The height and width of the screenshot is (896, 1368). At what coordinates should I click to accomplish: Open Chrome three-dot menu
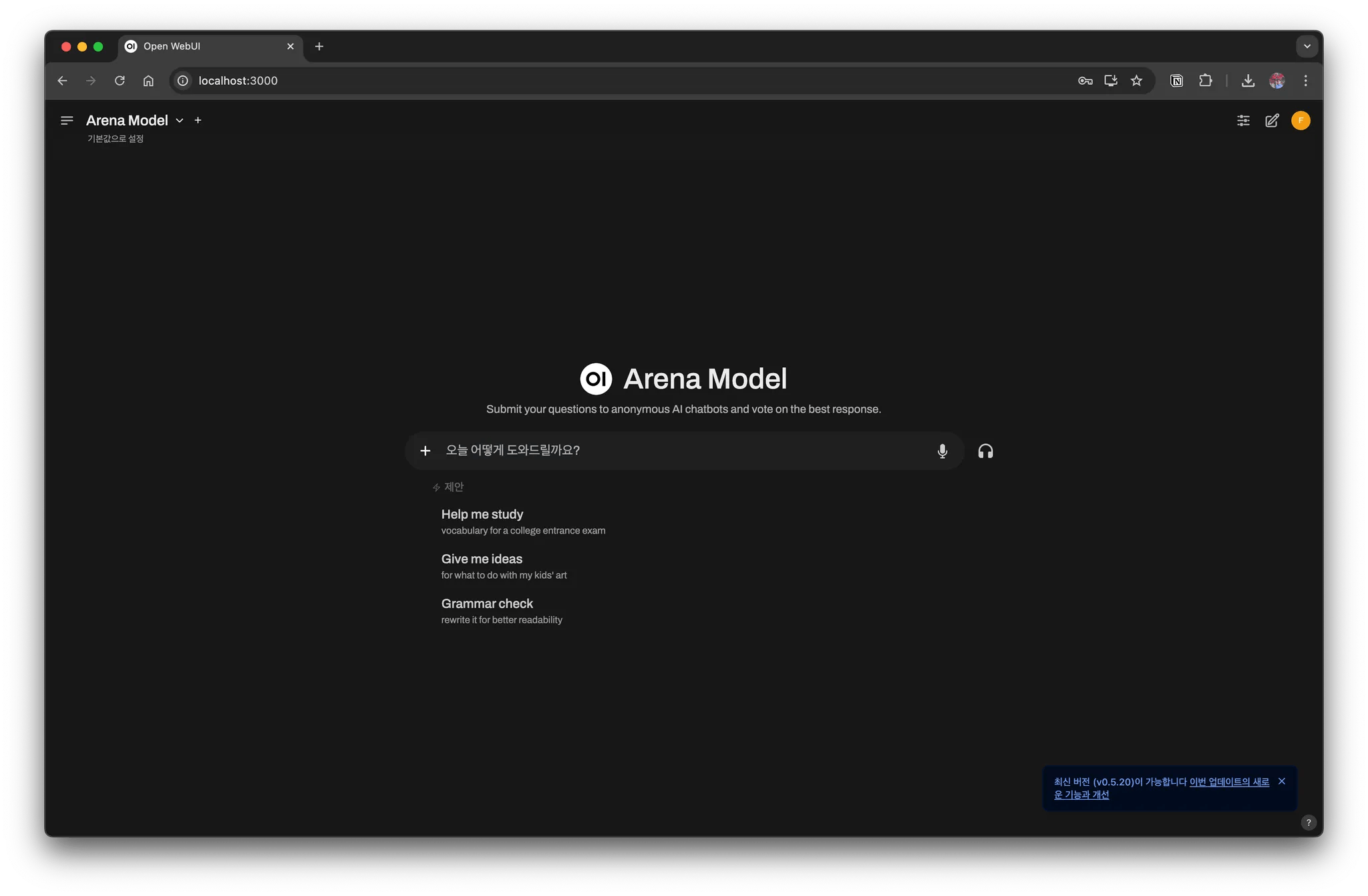tap(1305, 81)
